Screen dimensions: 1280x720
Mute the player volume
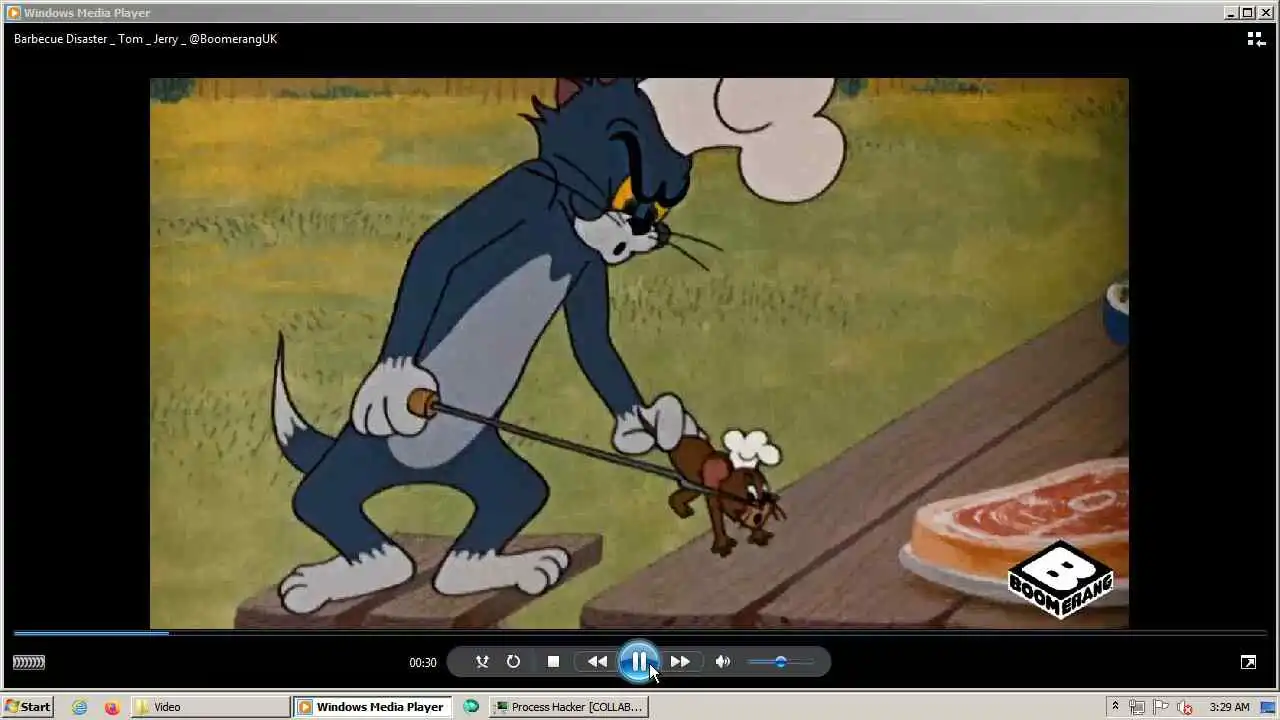point(723,661)
